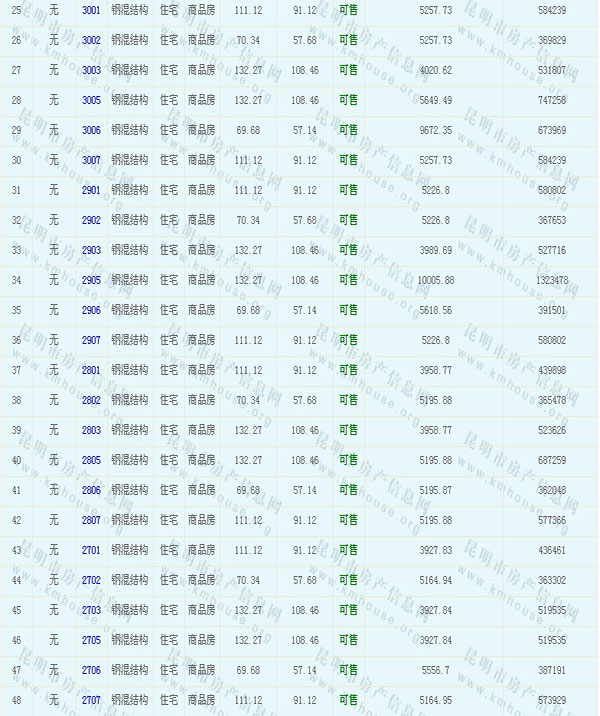Click the 3007 room link

[x=91, y=160]
